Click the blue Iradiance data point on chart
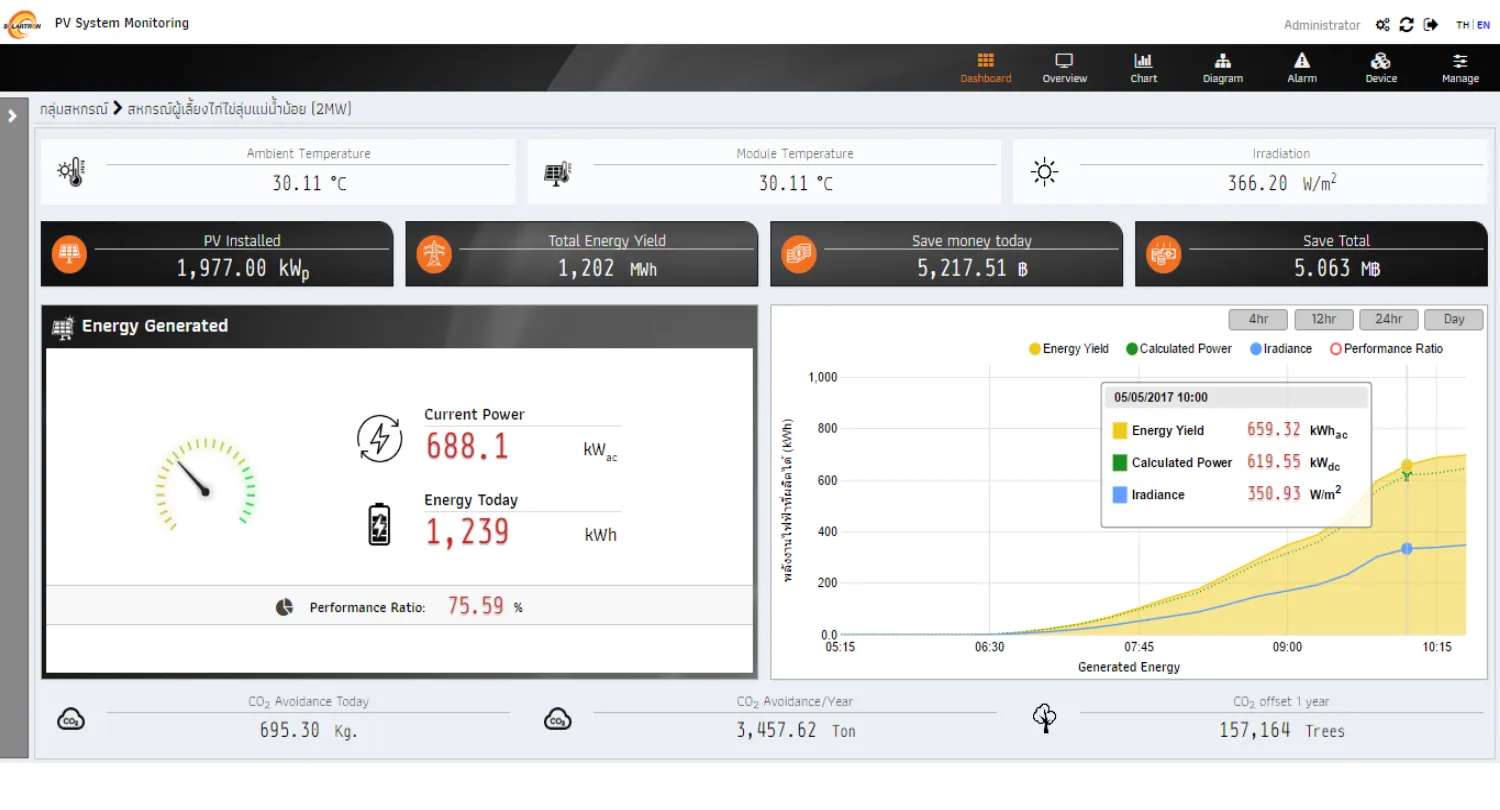 [x=1406, y=548]
